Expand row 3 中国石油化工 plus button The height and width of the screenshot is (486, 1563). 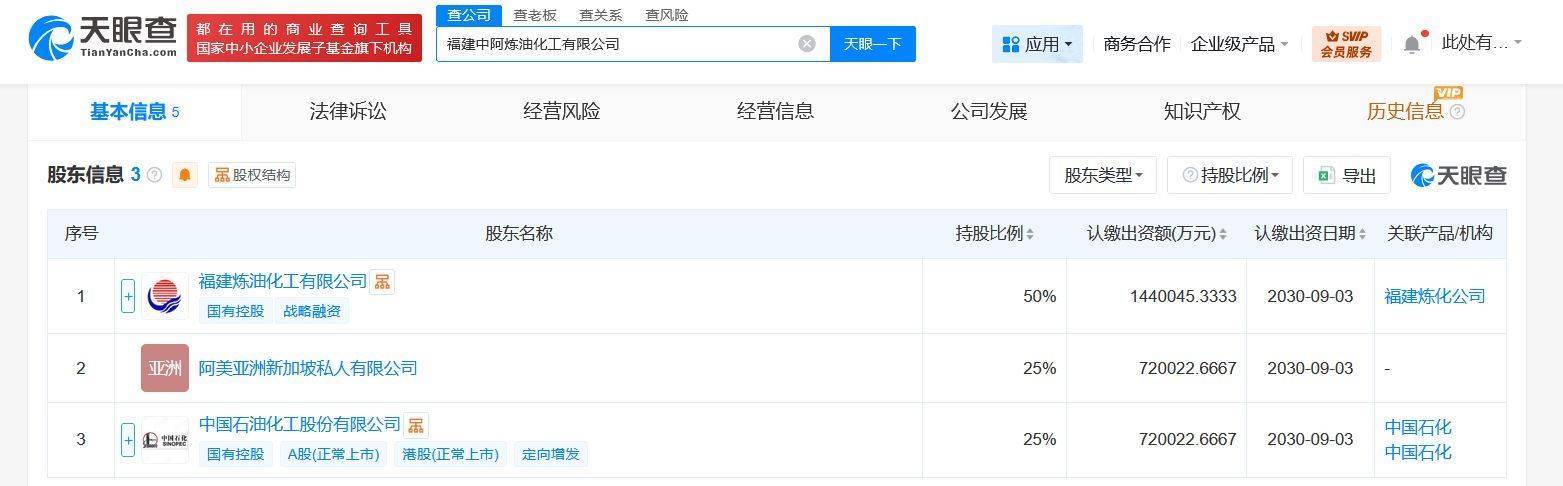pyautogui.click(x=128, y=440)
